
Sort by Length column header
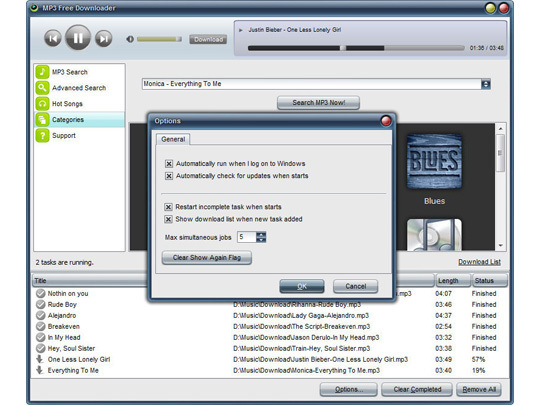pyautogui.click(x=453, y=281)
